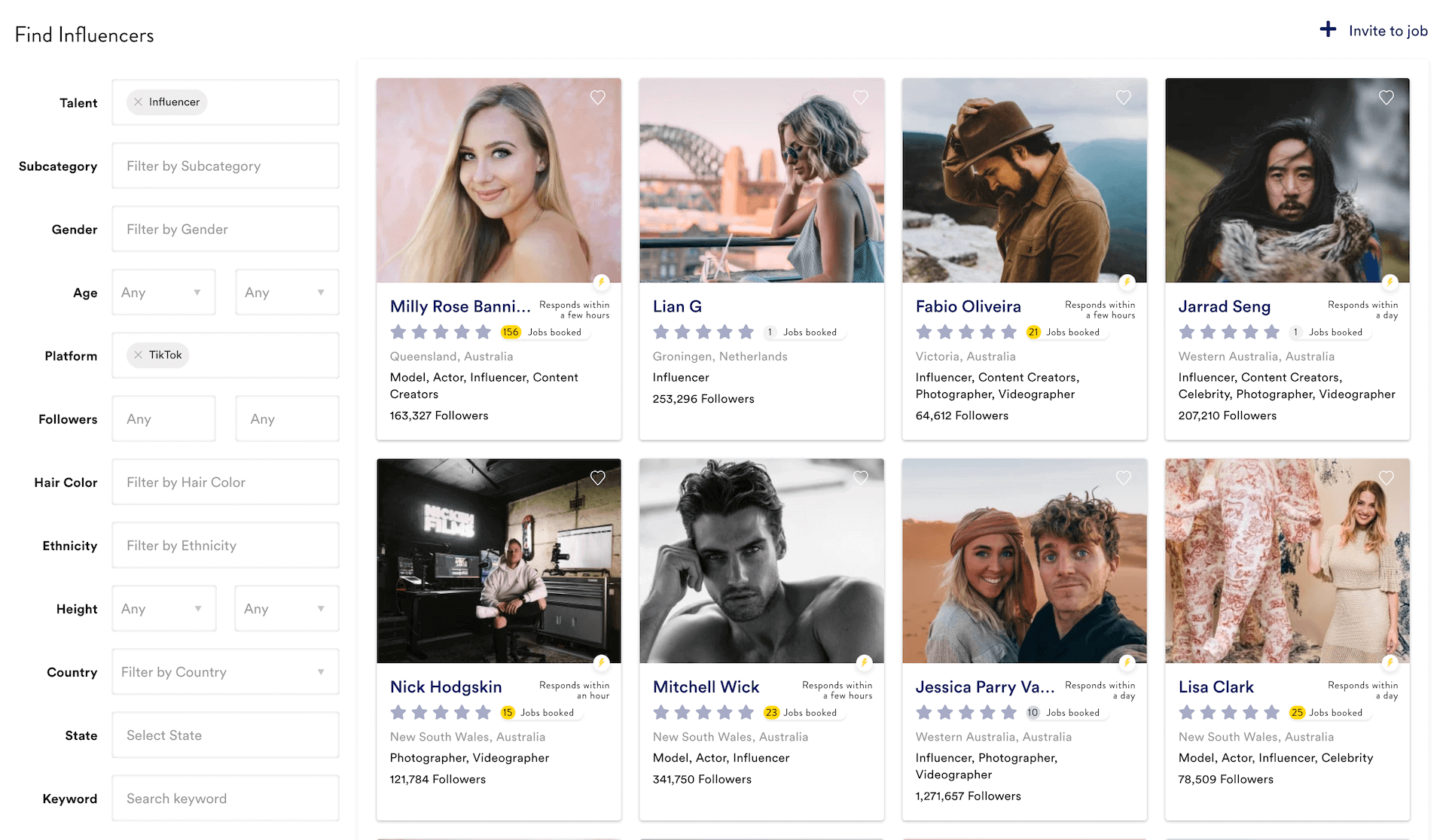Expand the Filter by Country dropdown
Viewport: 1446px width, 840px height.
click(x=225, y=671)
